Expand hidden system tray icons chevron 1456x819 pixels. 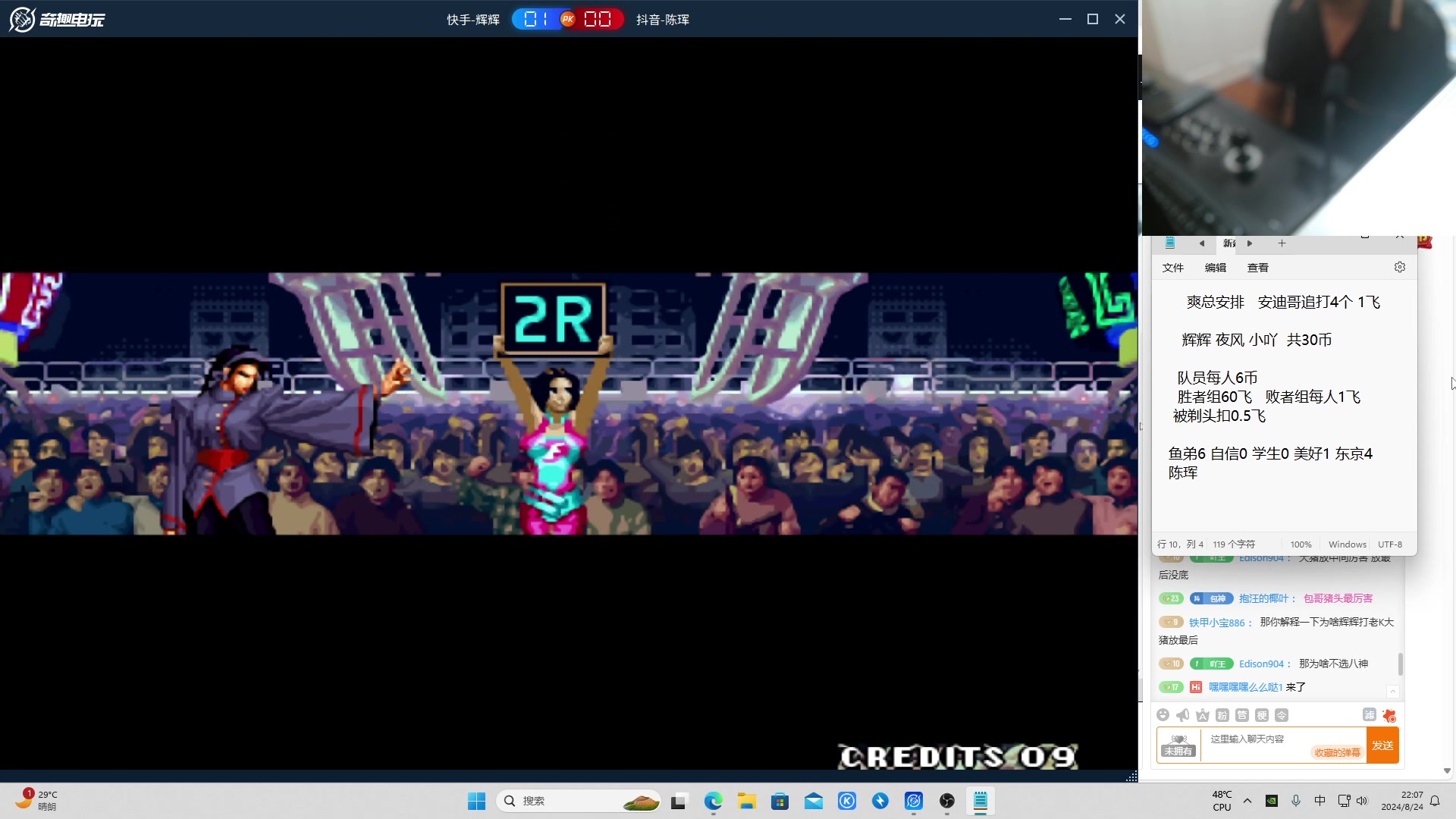tap(1247, 801)
